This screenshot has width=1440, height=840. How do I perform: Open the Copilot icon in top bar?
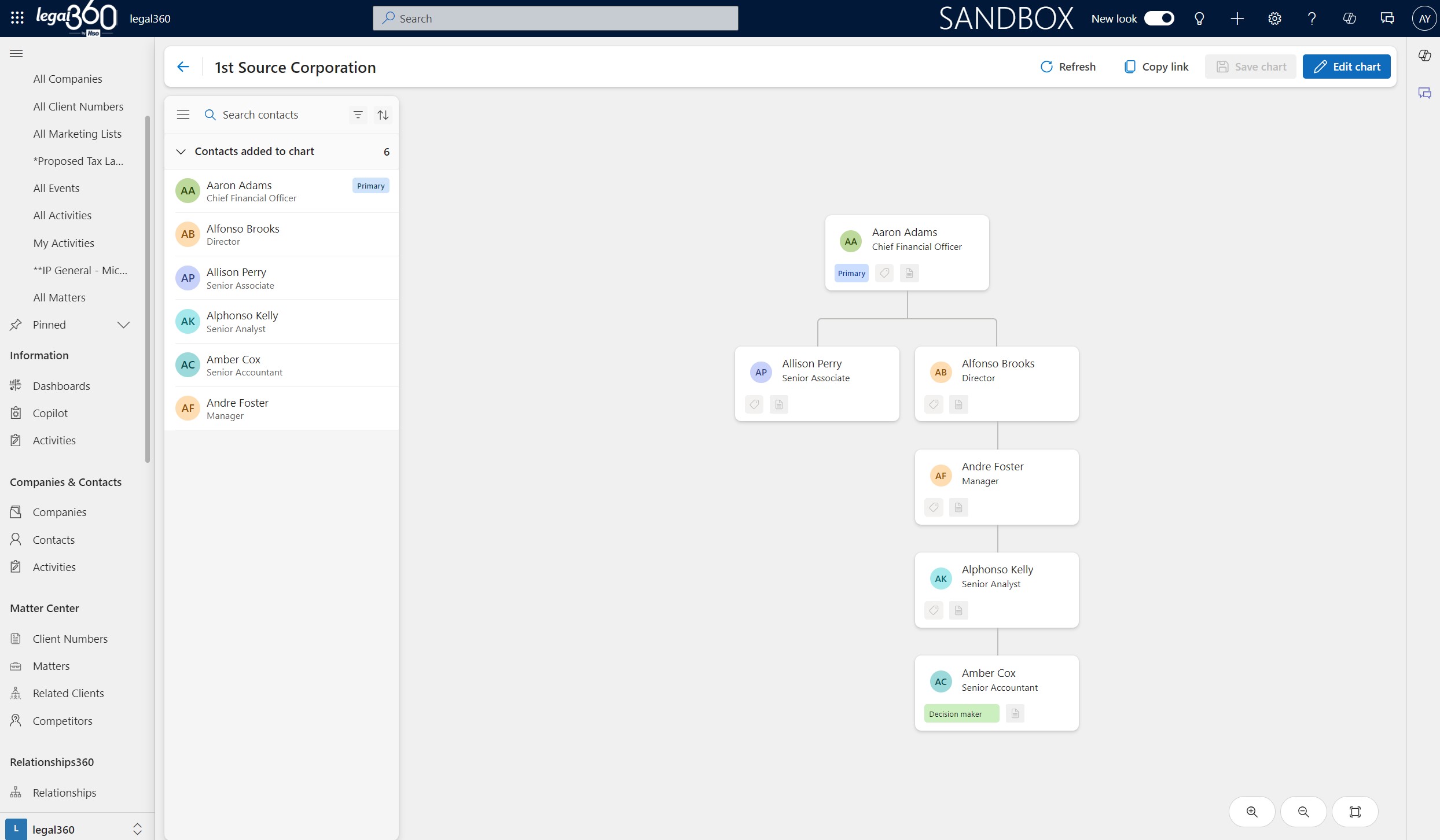coord(1350,19)
